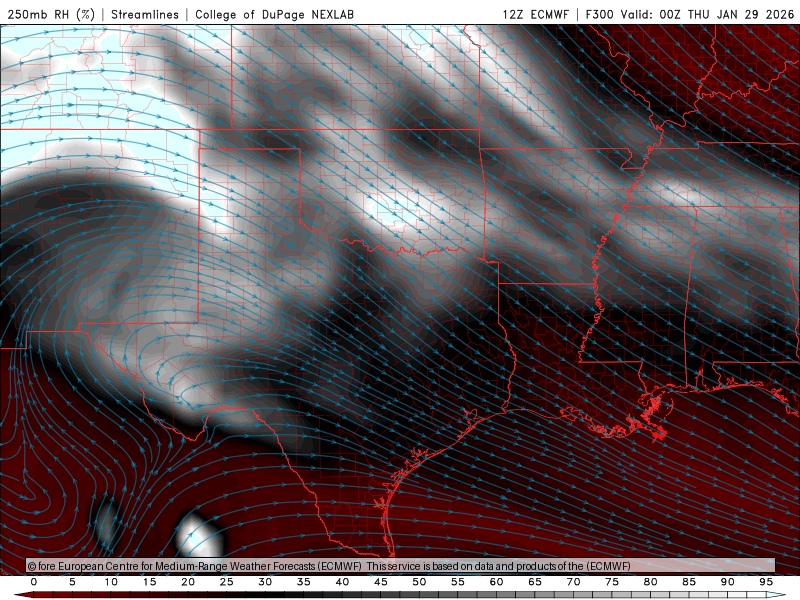Click the '40' value on color scale

[342, 582]
